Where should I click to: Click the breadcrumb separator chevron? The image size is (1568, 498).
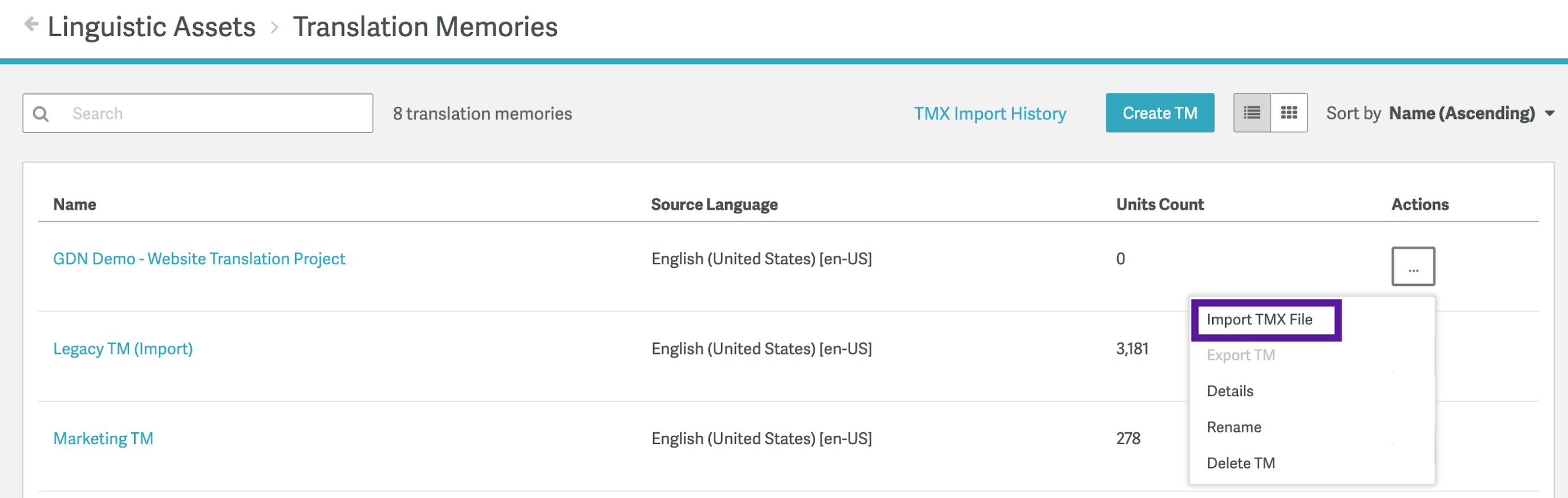pos(275,27)
